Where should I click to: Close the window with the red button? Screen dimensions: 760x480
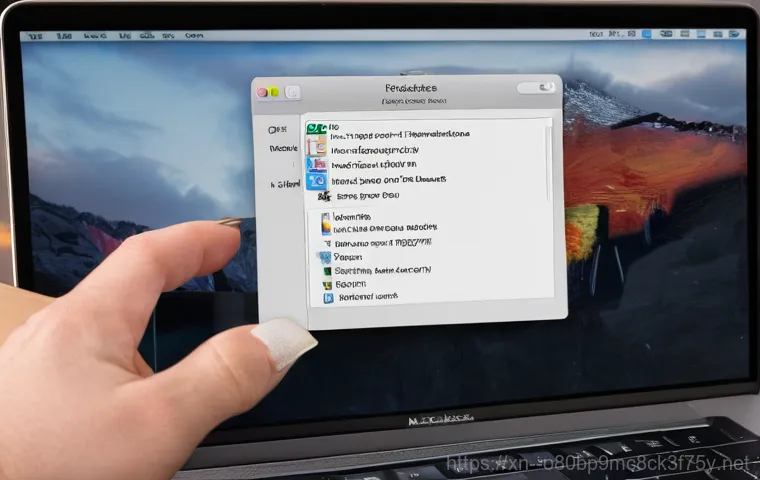[x=262, y=92]
